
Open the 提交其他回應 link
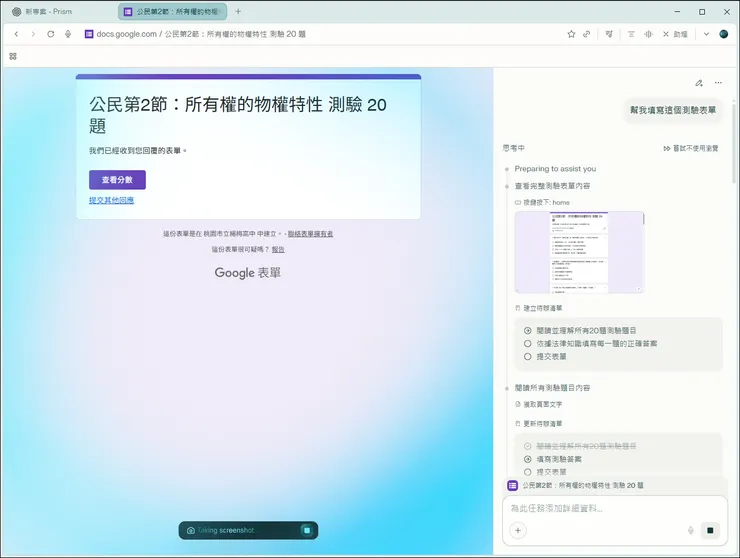pyautogui.click(x=111, y=200)
